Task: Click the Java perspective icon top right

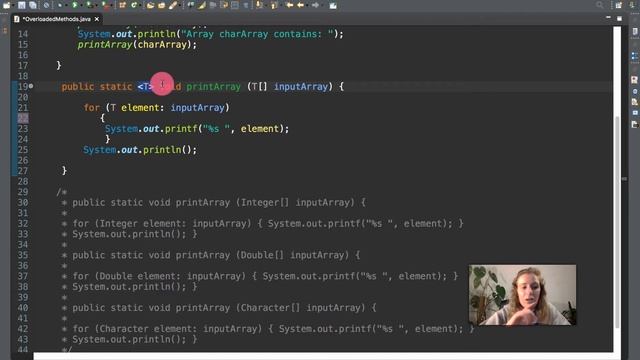Action: [632, 5]
